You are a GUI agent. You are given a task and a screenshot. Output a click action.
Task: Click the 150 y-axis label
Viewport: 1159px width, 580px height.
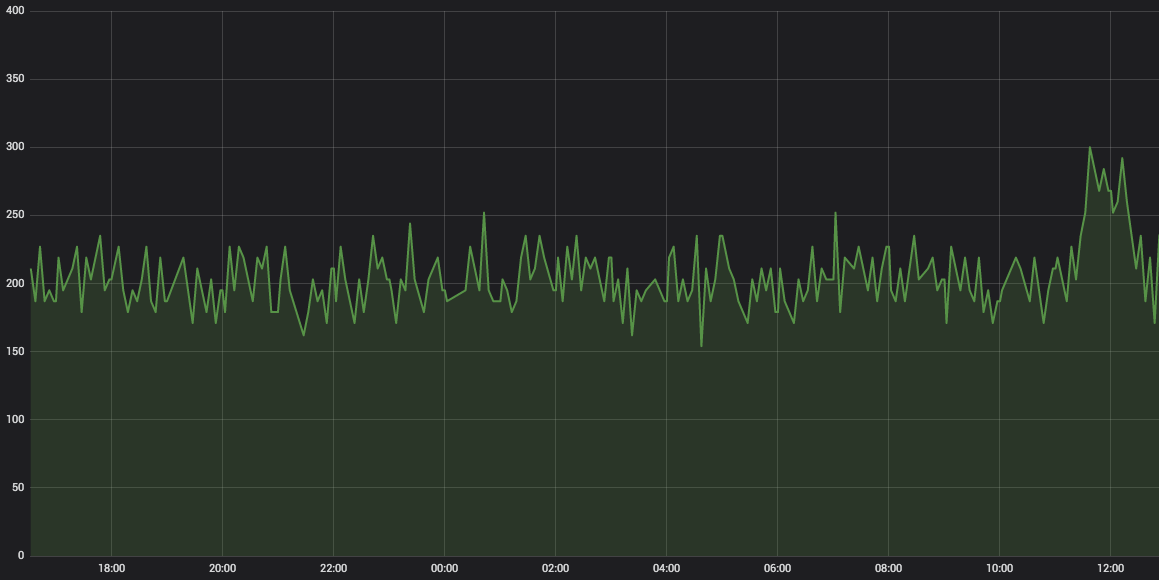15,351
